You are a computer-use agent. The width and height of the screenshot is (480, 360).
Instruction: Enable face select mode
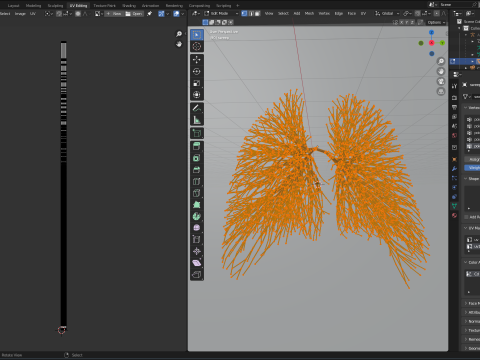click(x=257, y=13)
